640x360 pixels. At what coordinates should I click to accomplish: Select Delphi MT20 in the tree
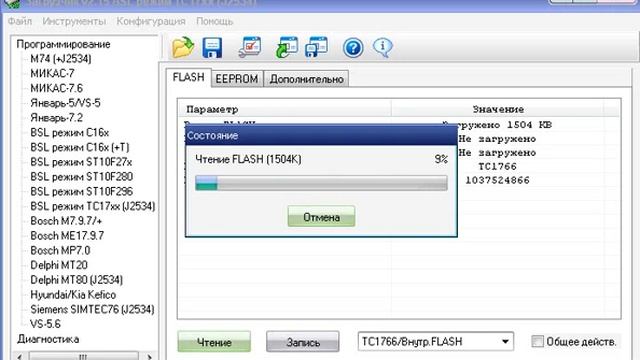59,265
